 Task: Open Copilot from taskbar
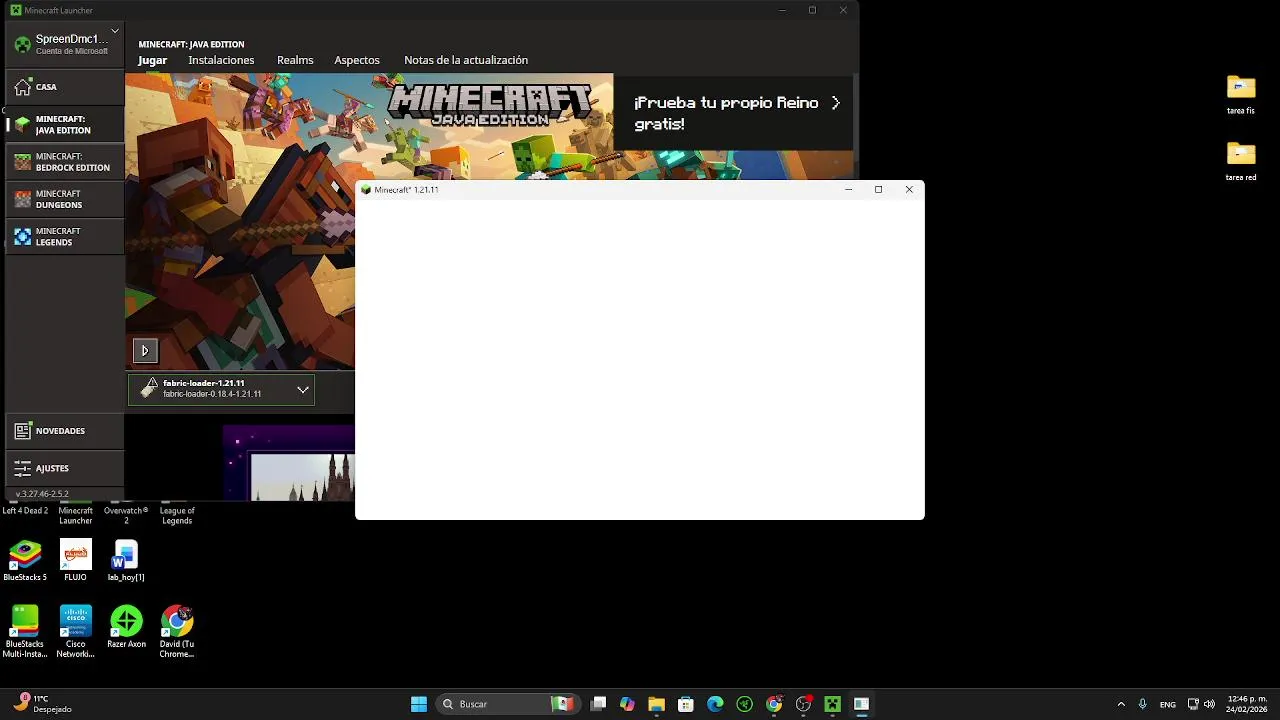[x=627, y=704]
